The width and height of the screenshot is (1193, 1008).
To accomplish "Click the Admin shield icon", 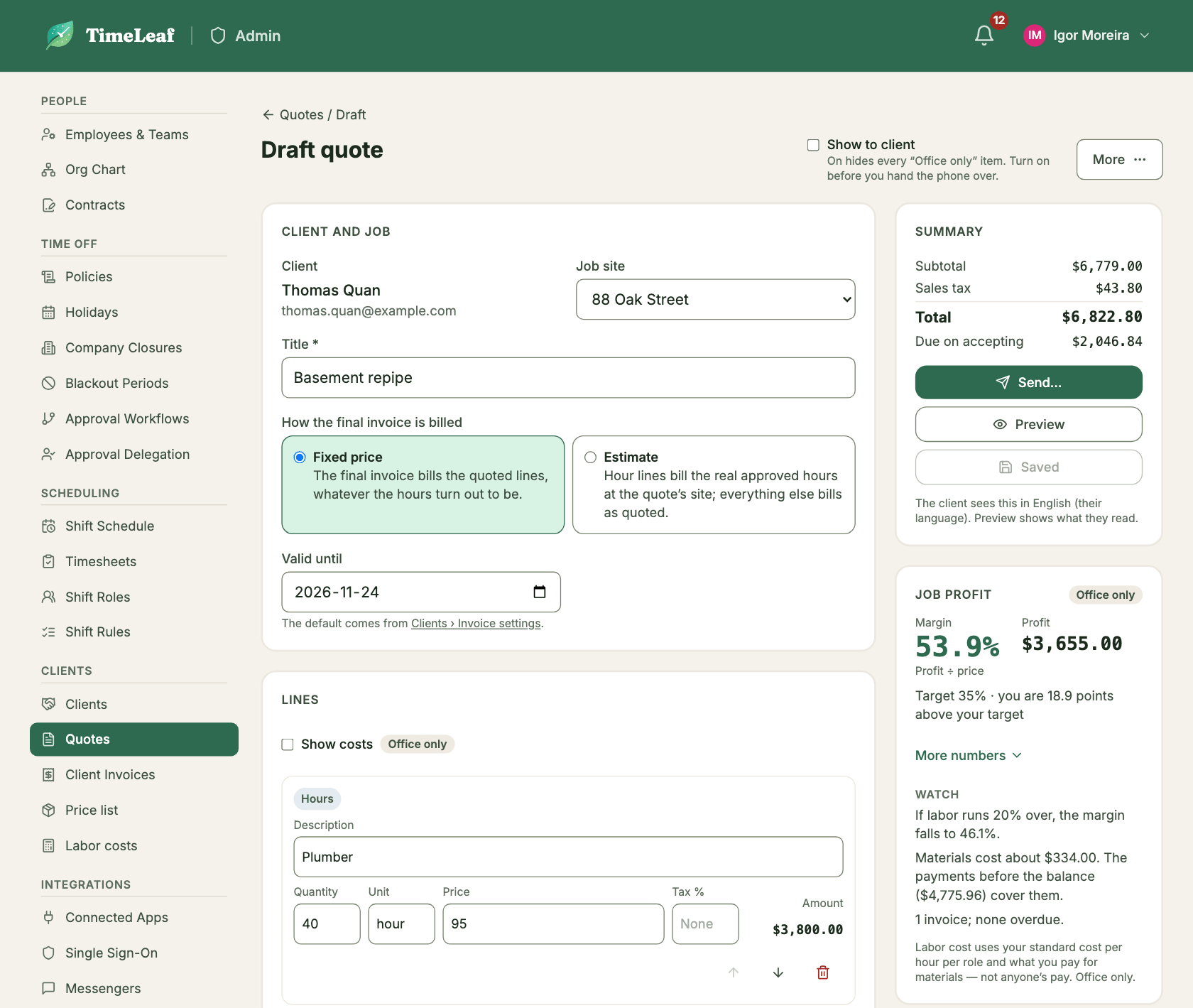I will click(218, 36).
